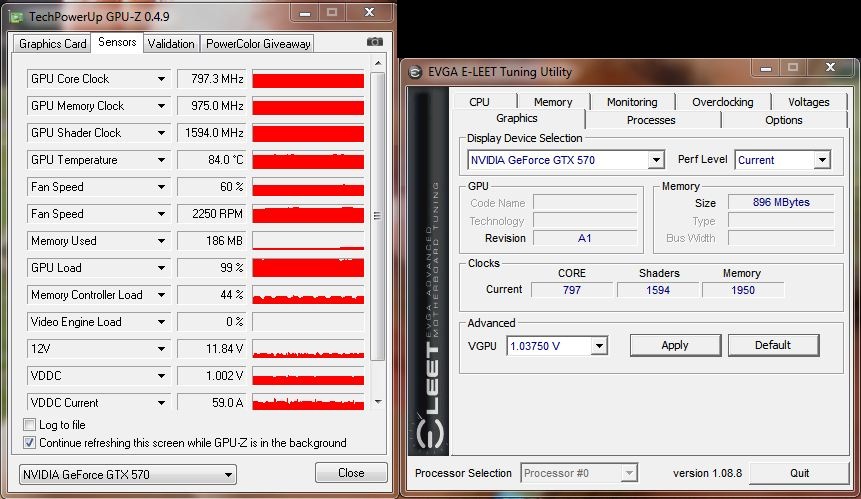Click the 797.3 MHz core clock value

click(214, 79)
